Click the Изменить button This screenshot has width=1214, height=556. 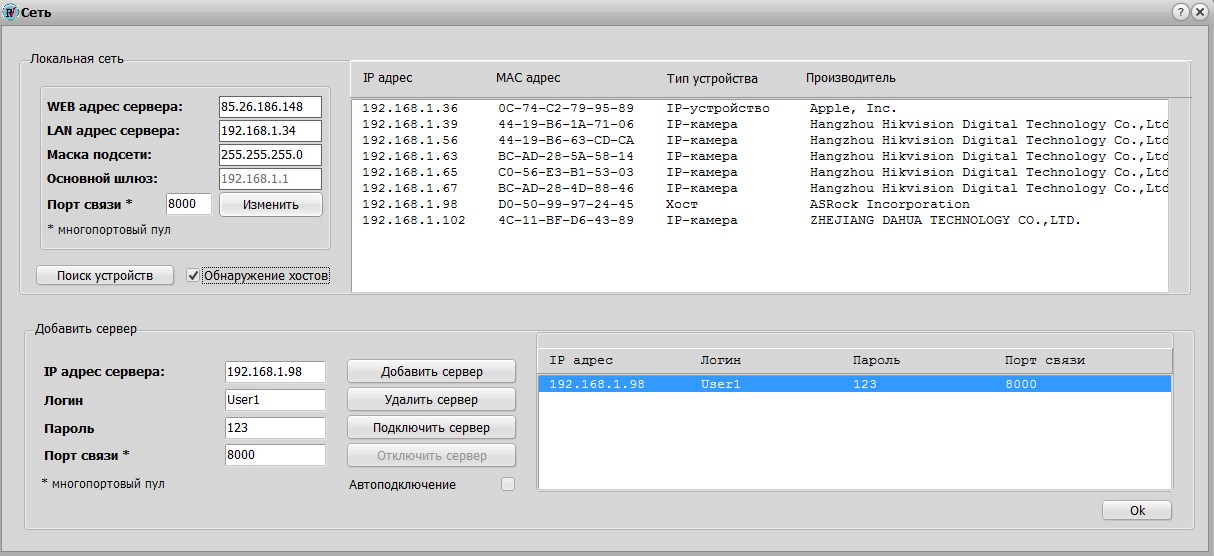tap(270, 205)
